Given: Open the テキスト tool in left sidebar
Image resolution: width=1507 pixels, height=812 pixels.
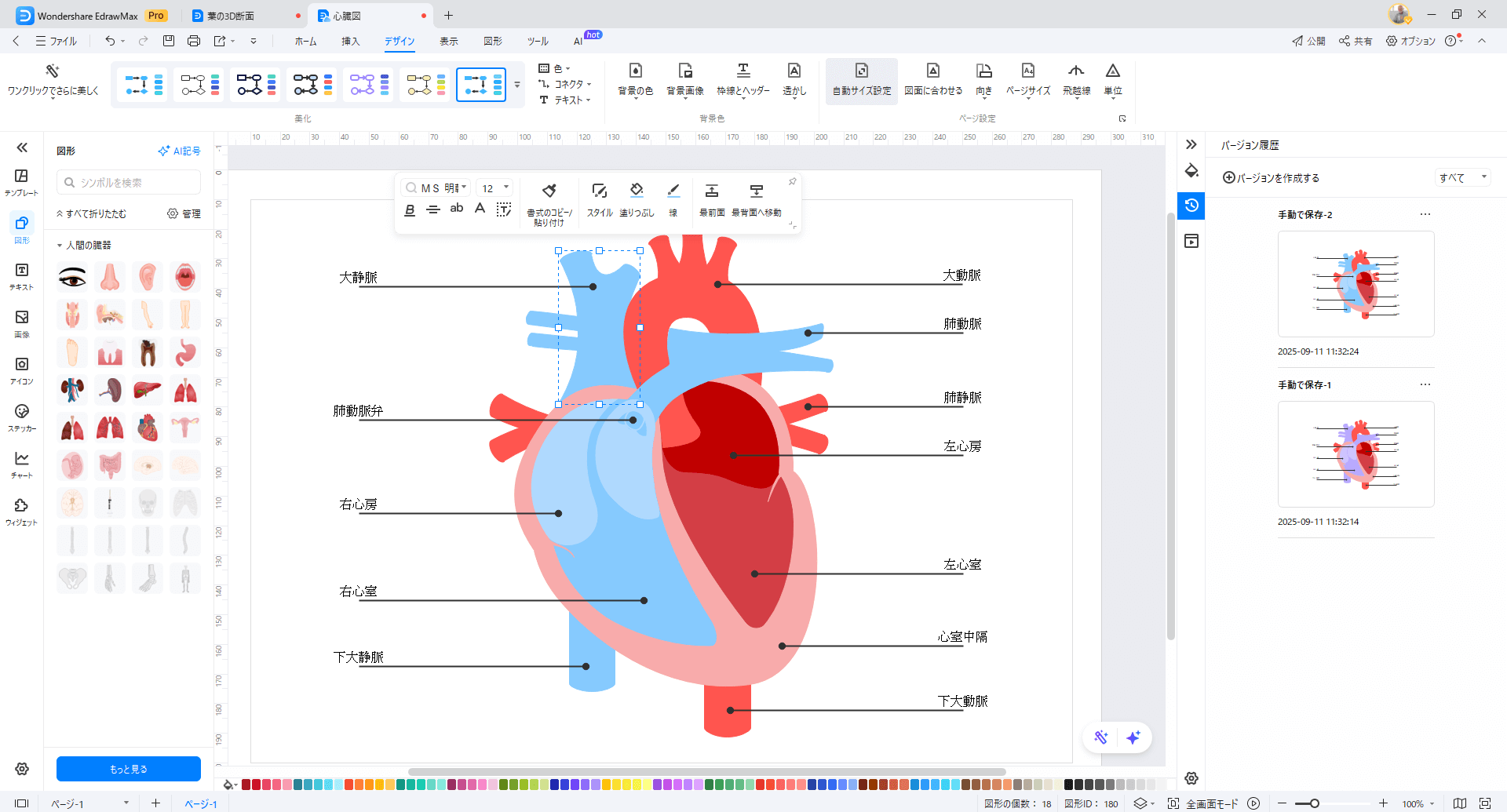Looking at the screenshot, I should [22, 275].
